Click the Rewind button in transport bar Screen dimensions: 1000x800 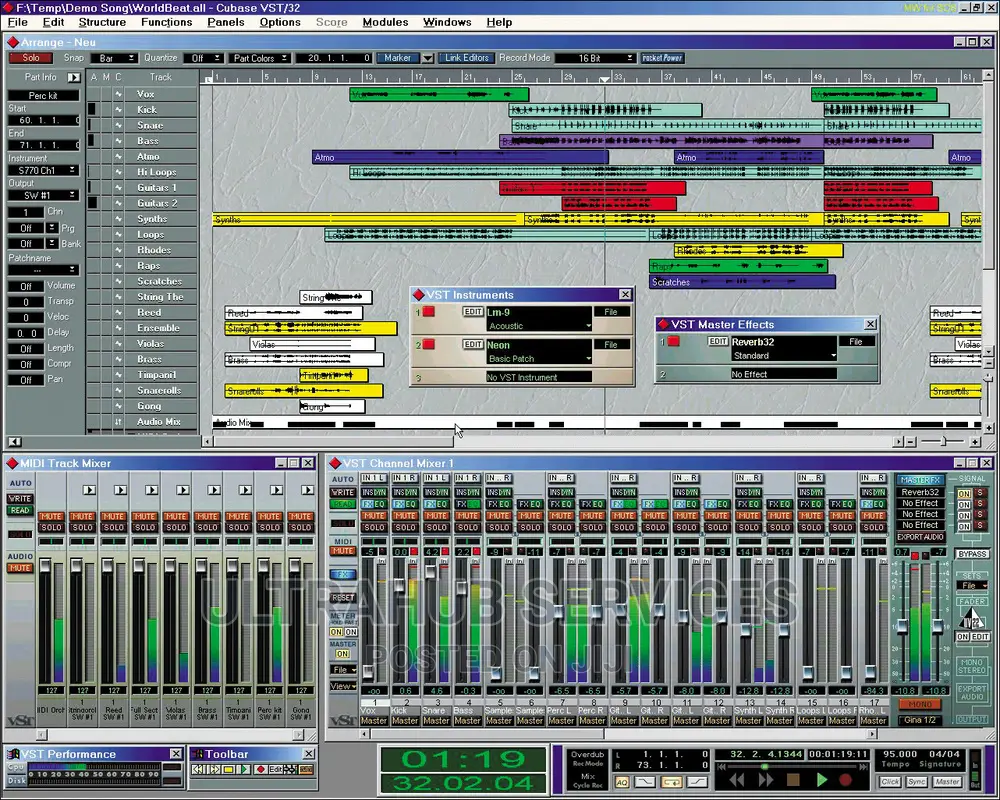pyautogui.click(x=737, y=780)
